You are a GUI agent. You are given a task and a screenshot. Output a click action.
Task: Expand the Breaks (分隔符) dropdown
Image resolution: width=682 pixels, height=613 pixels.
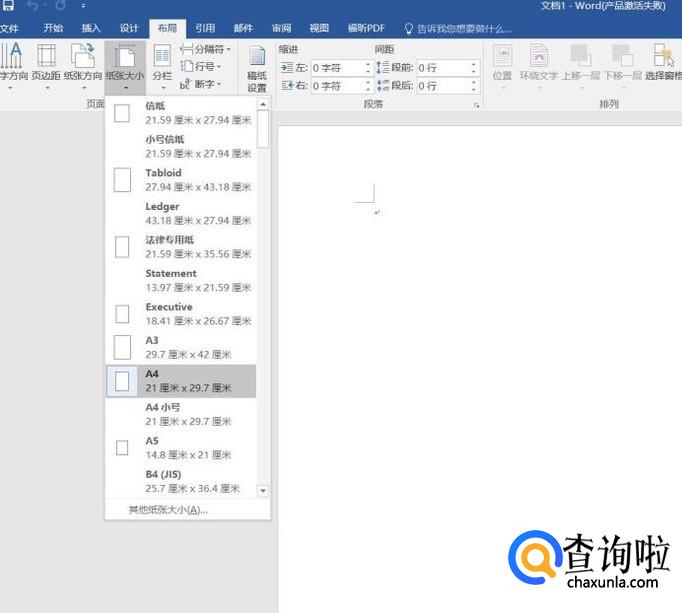click(206, 48)
